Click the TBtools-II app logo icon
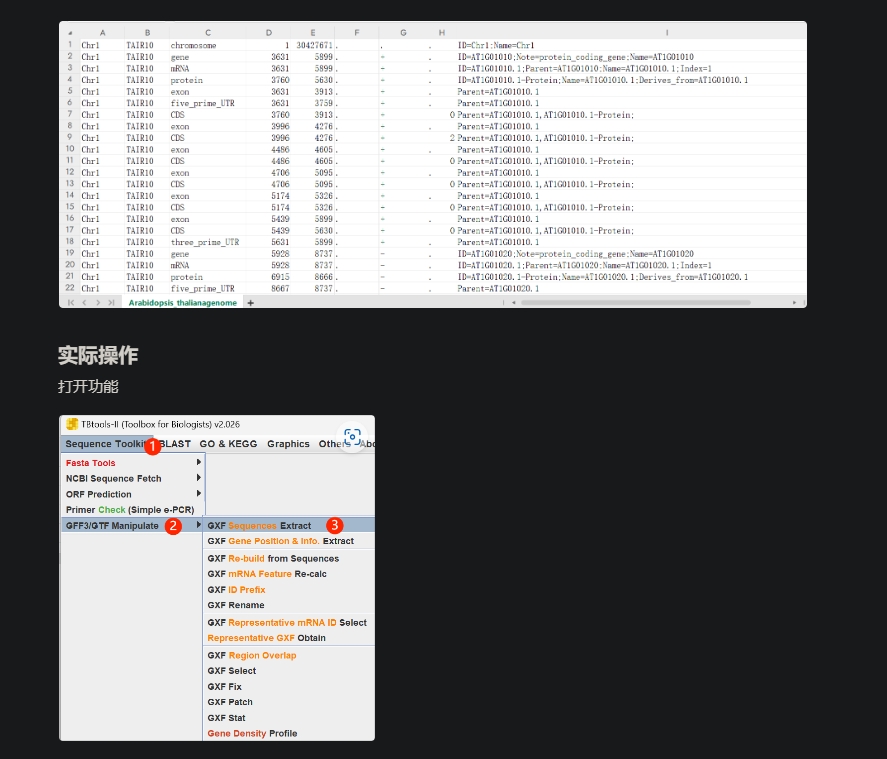Viewport: 887px width, 759px height. (72, 424)
